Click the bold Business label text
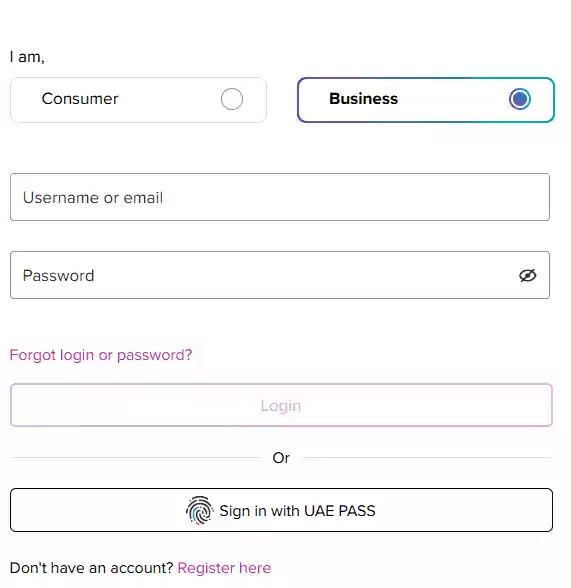Image resolution: width=571 pixels, height=588 pixels. pyautogui.click(x=363, y=99)
